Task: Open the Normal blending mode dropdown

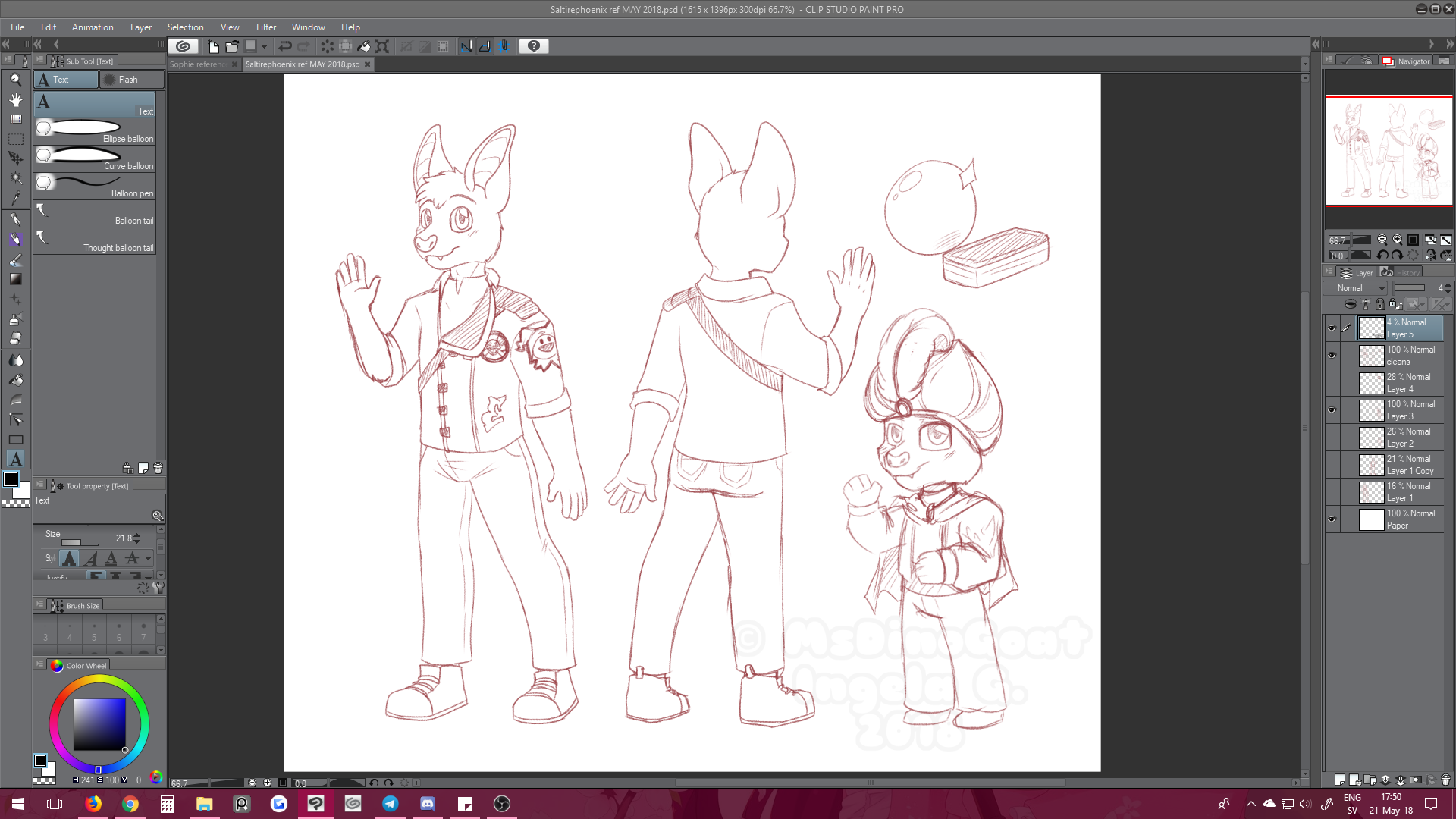Action: click(1356, 288)
